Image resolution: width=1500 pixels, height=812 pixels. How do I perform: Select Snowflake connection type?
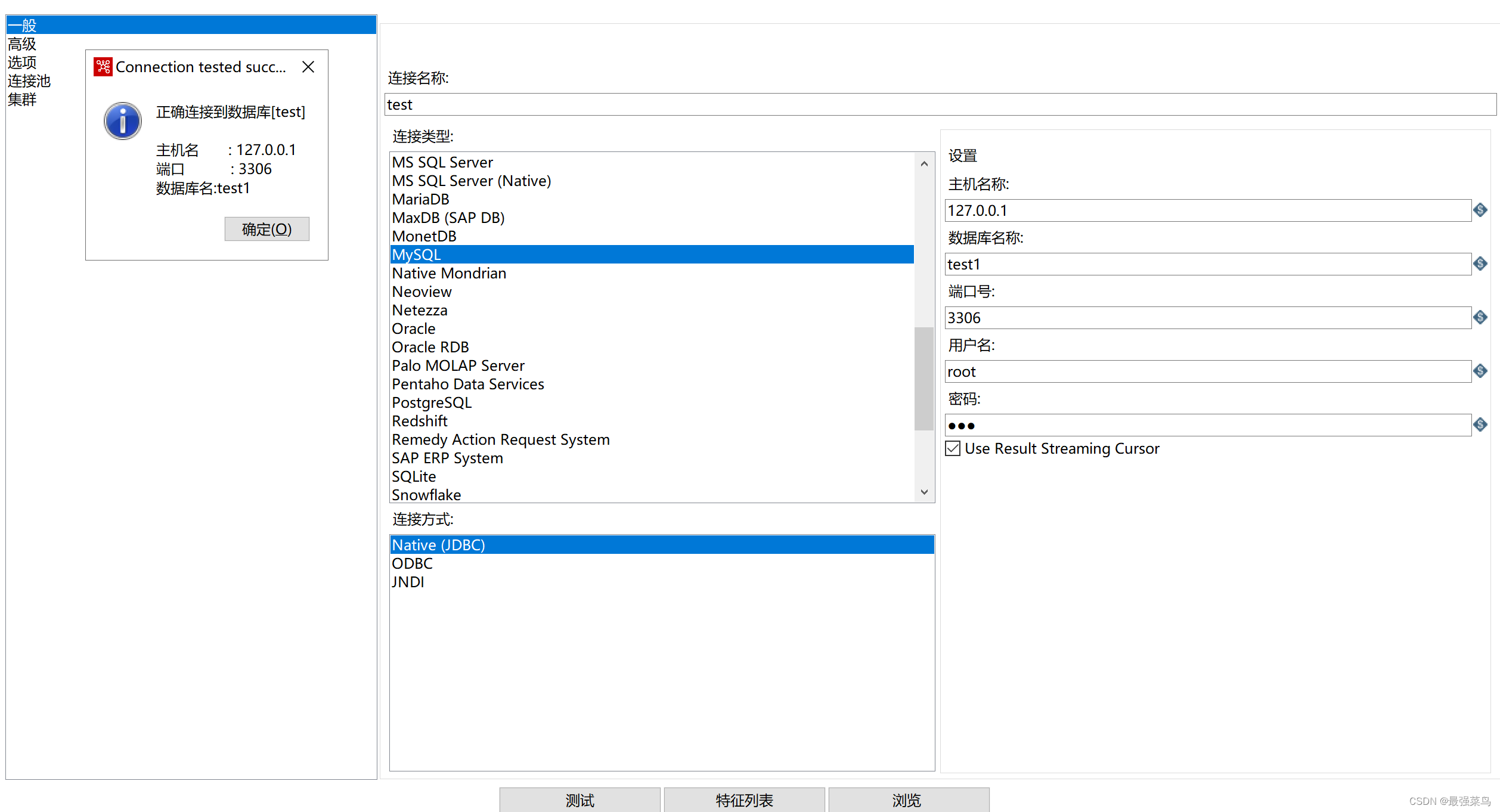coord(652,494)
